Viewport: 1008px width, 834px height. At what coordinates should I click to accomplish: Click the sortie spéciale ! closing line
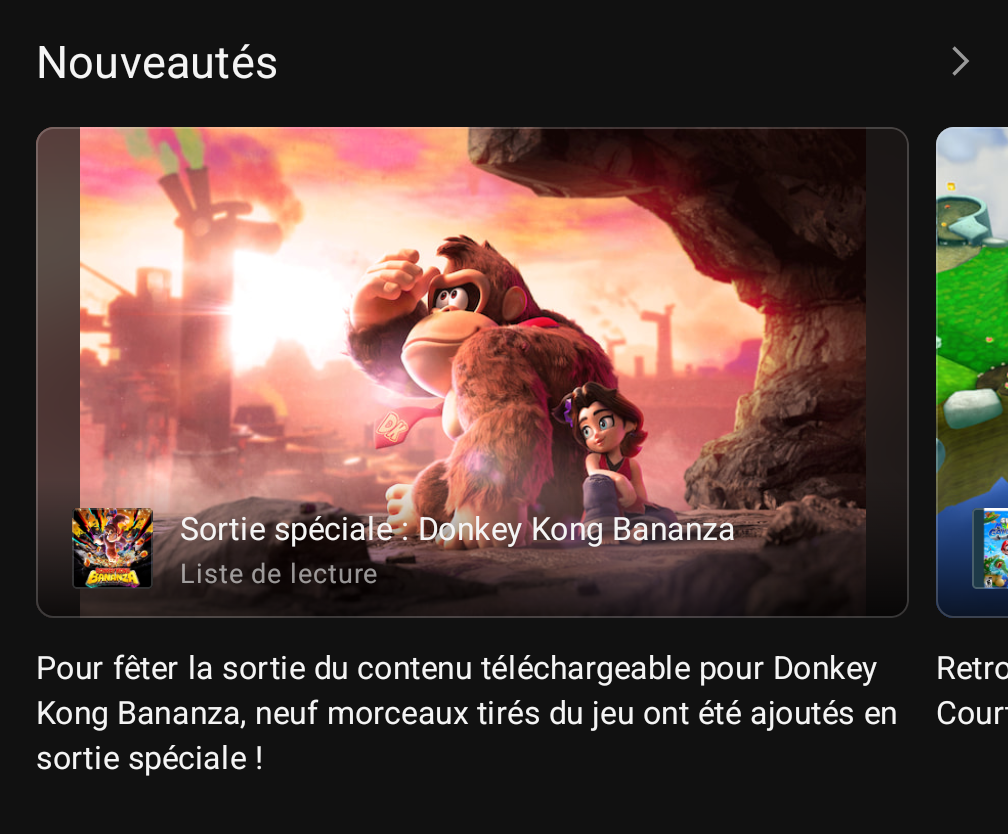149,759
